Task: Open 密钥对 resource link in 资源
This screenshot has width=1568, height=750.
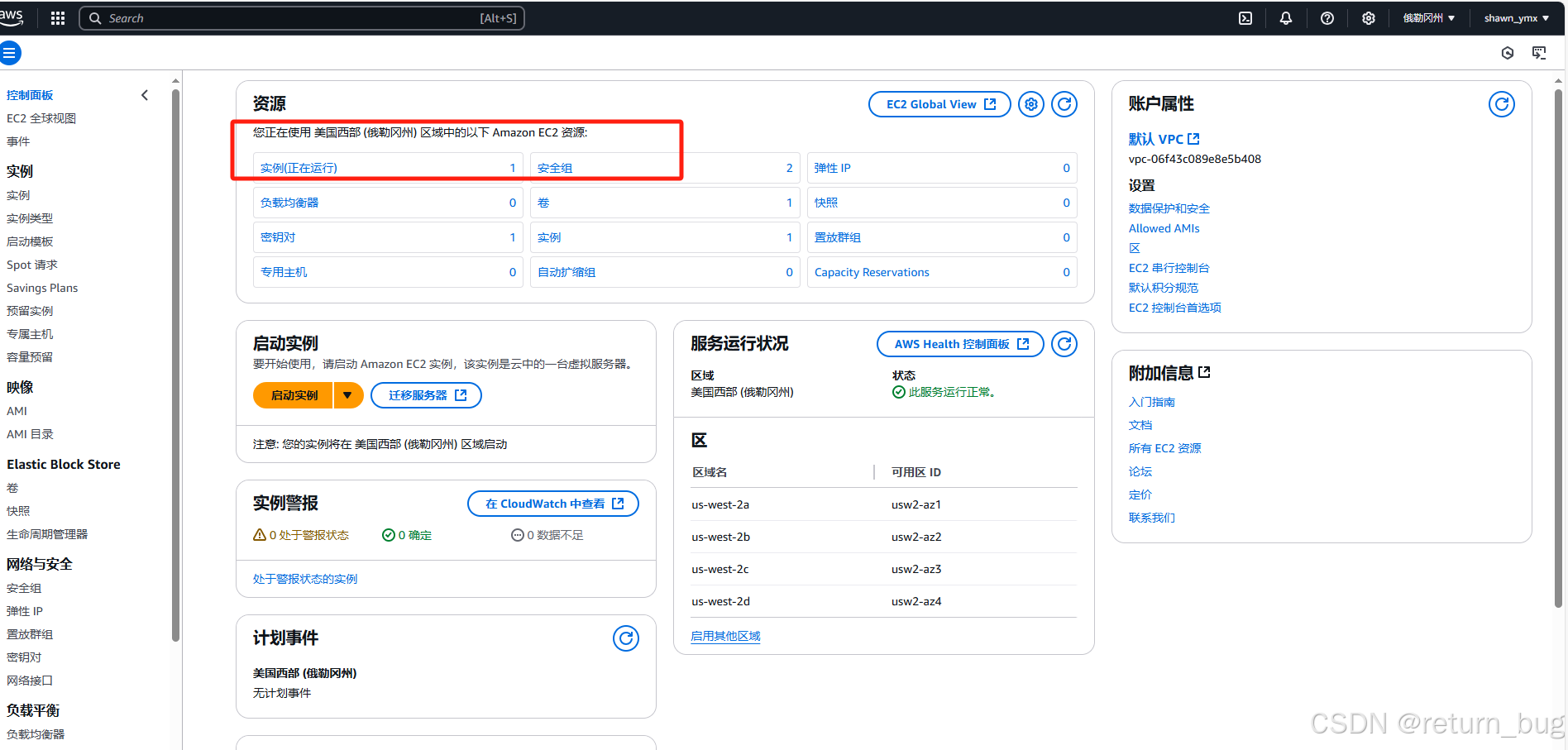Action: point(278,237)
